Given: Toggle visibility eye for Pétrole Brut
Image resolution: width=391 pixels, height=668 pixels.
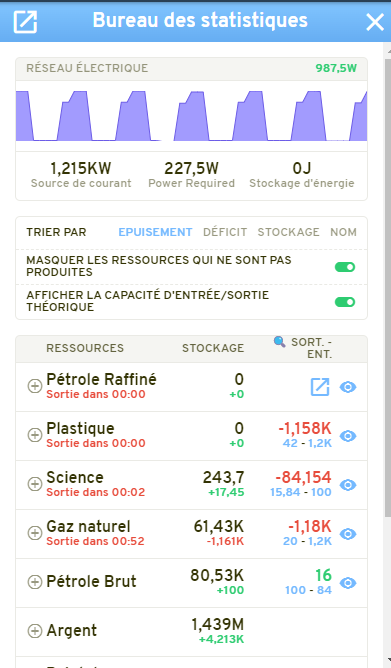Looking at the screenshot, I should tap(348, 583).
